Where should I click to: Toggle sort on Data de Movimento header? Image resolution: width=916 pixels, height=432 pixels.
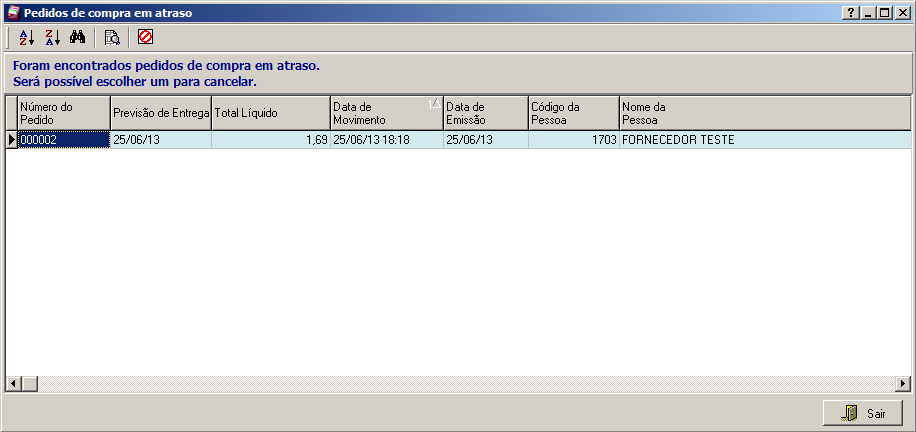pos(386,113)
